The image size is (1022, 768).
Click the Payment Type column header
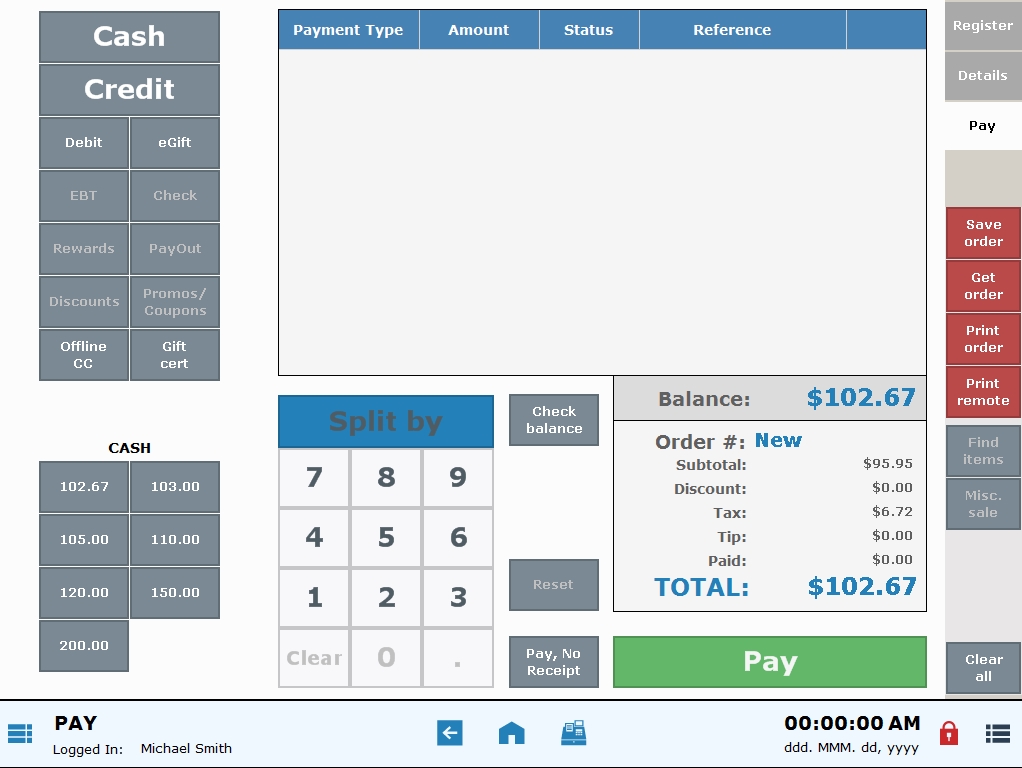pyautogui.click(x=348, y=30)
